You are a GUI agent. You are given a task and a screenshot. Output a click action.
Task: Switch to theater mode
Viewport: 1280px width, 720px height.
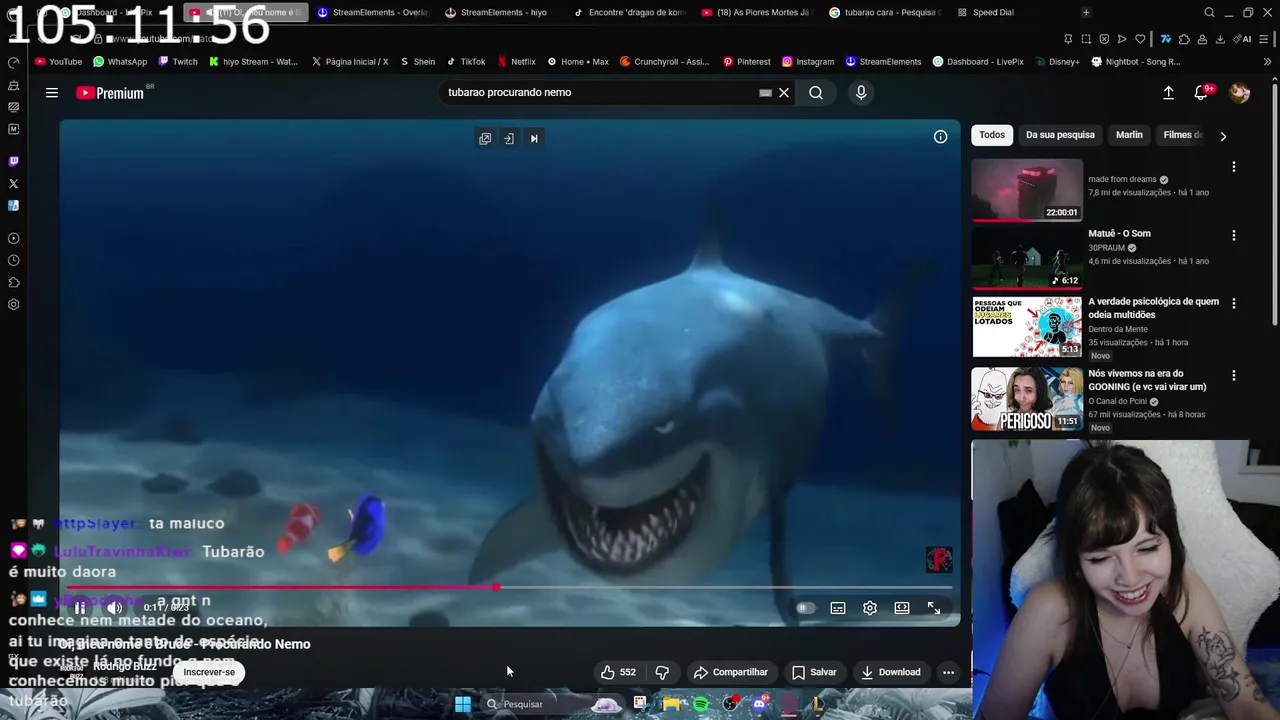pyautogui.click(x=902, y=608)
